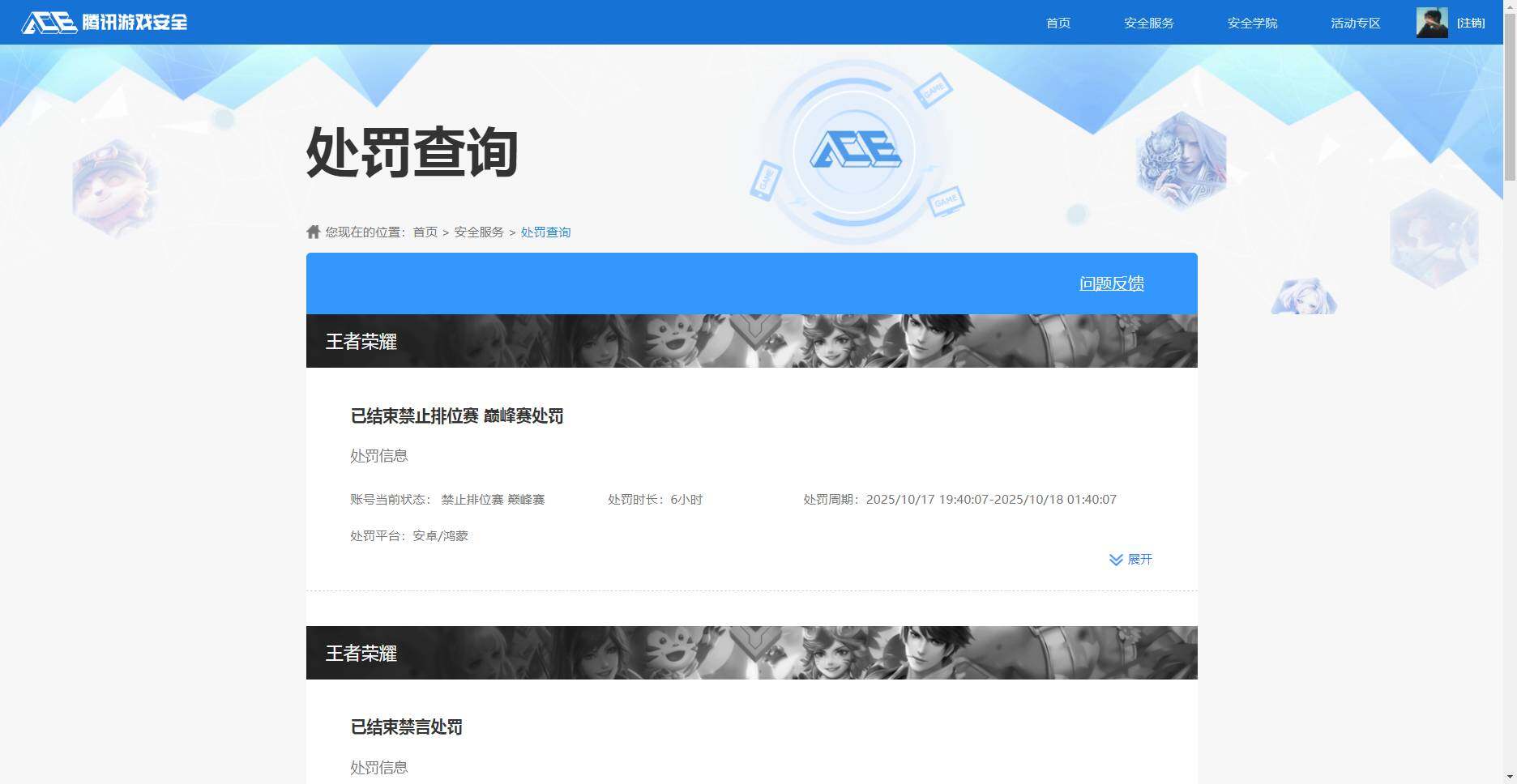1517x784 pixels.
Task: Select the 已结束禁止排位赛 巅峰赛处罚 title
Action: [x=457, y=416]
